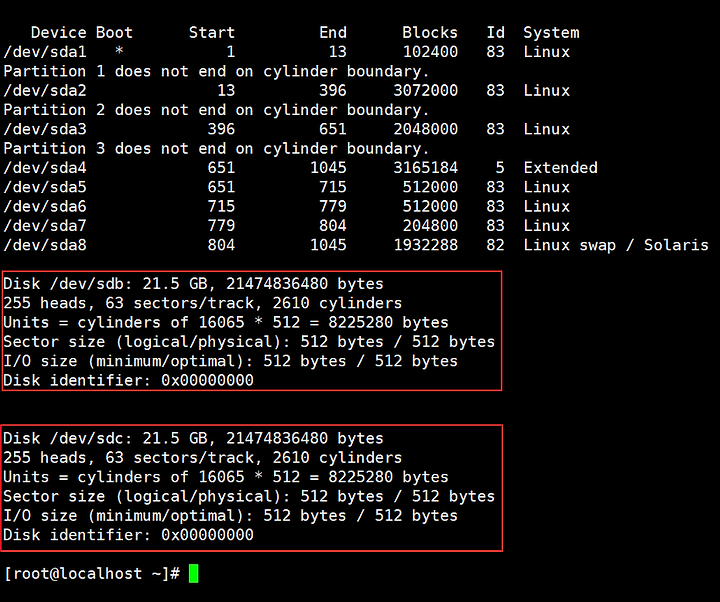This screenshot has width=720, height=602.
Task: Click the Blocks column header
Action: 430,33
